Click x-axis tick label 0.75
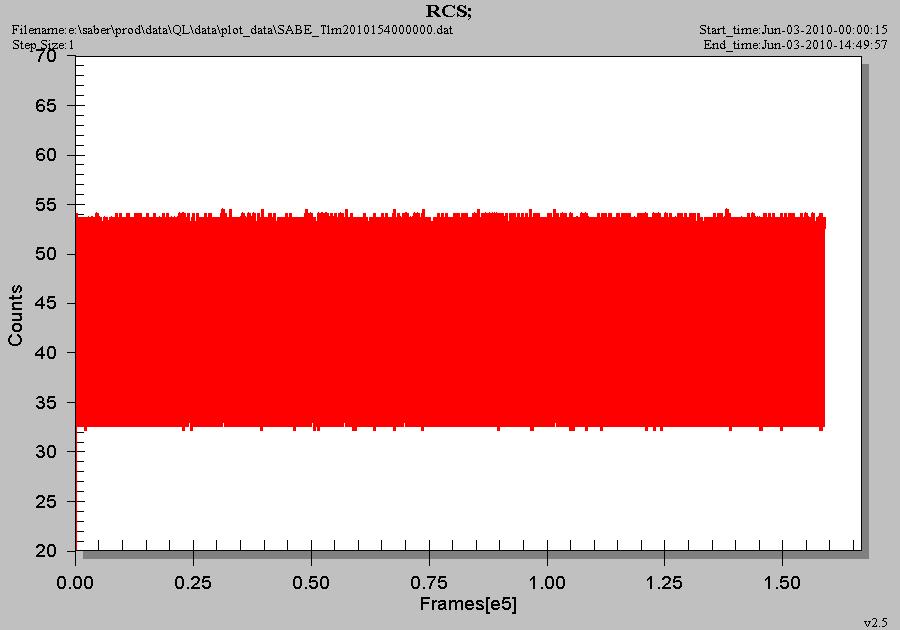The image size is (900, 630). (x=429, y=583)
